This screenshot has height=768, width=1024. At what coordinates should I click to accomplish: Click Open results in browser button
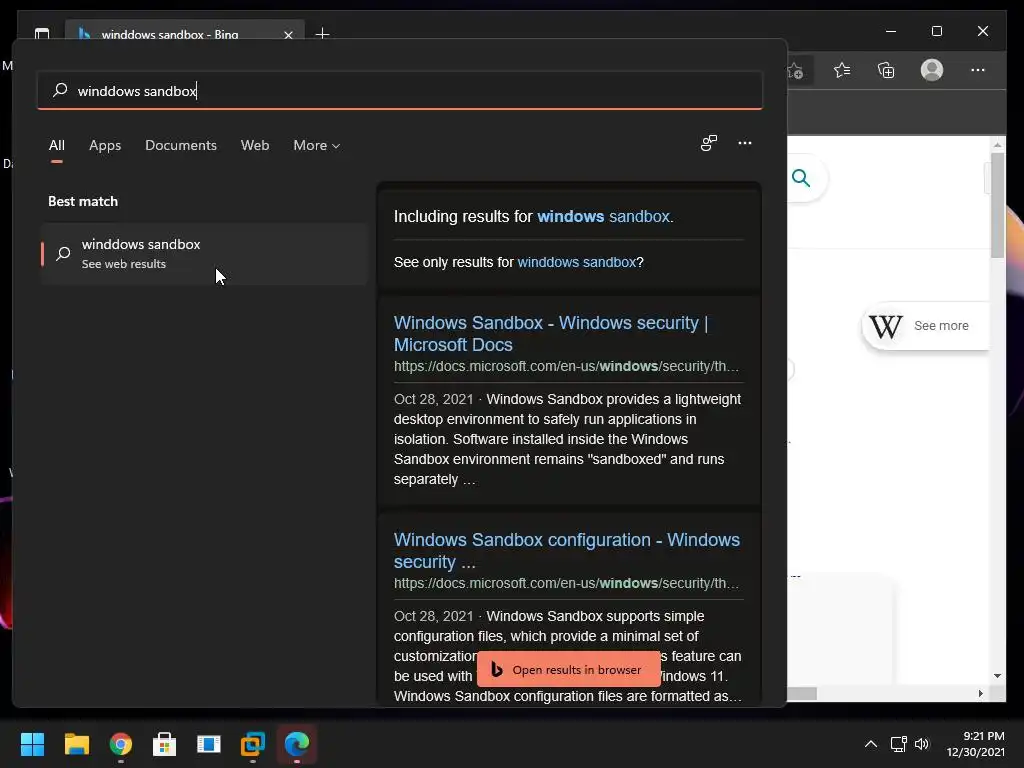[x=569, y=669]
